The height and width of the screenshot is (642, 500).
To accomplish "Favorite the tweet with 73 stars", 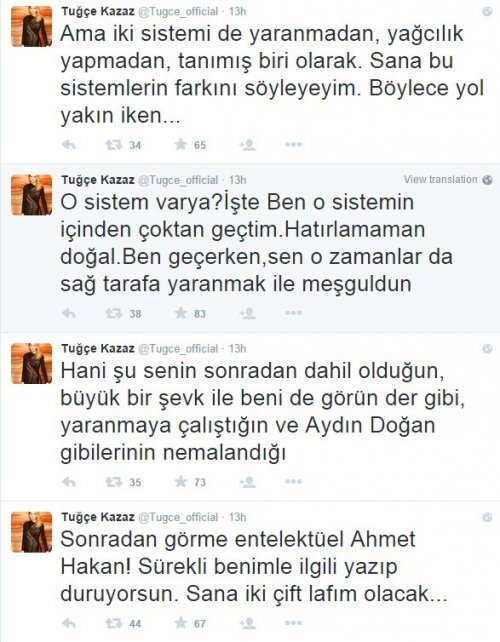I will (181, 482).
